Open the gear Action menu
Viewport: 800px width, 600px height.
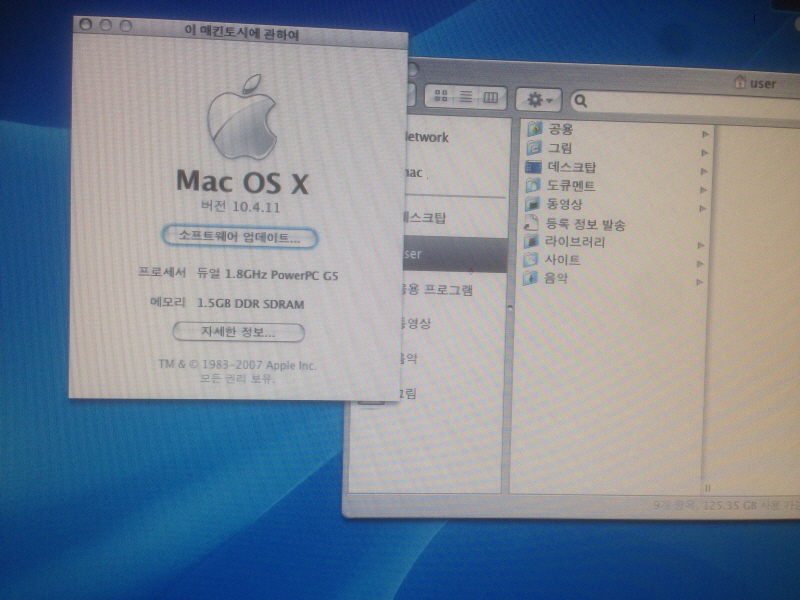tap(539, 99)
